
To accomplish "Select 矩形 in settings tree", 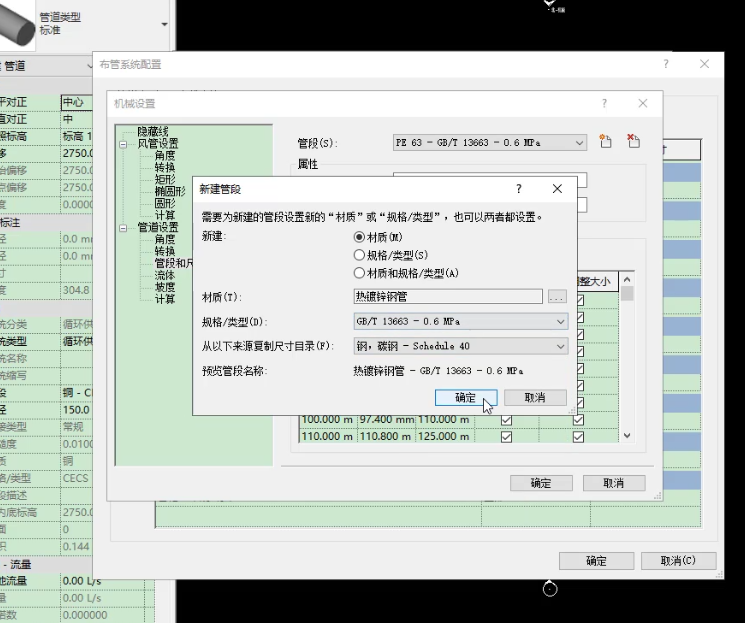I will point(164,179).
